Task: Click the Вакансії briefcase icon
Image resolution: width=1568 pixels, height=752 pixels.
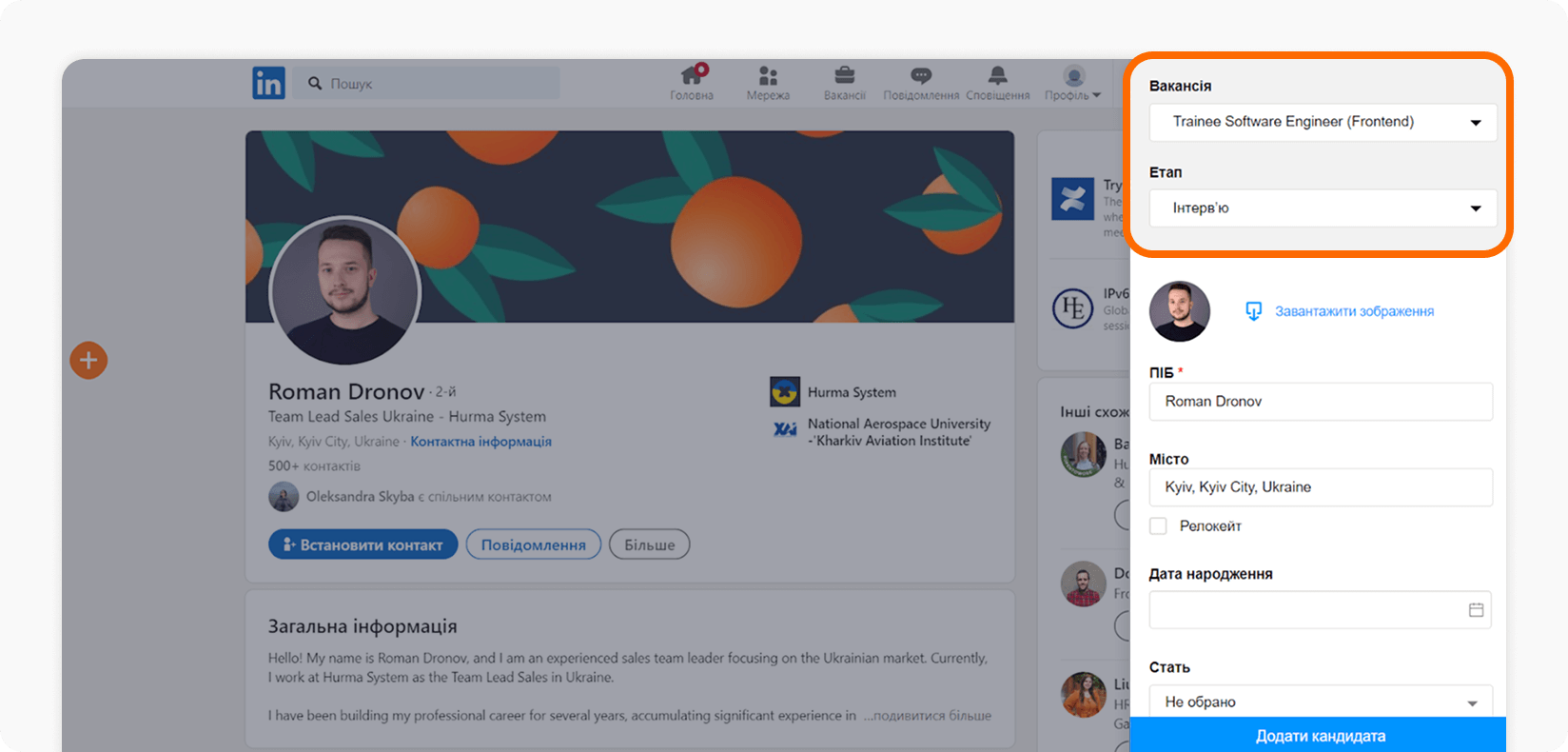Action: (844, 76)
